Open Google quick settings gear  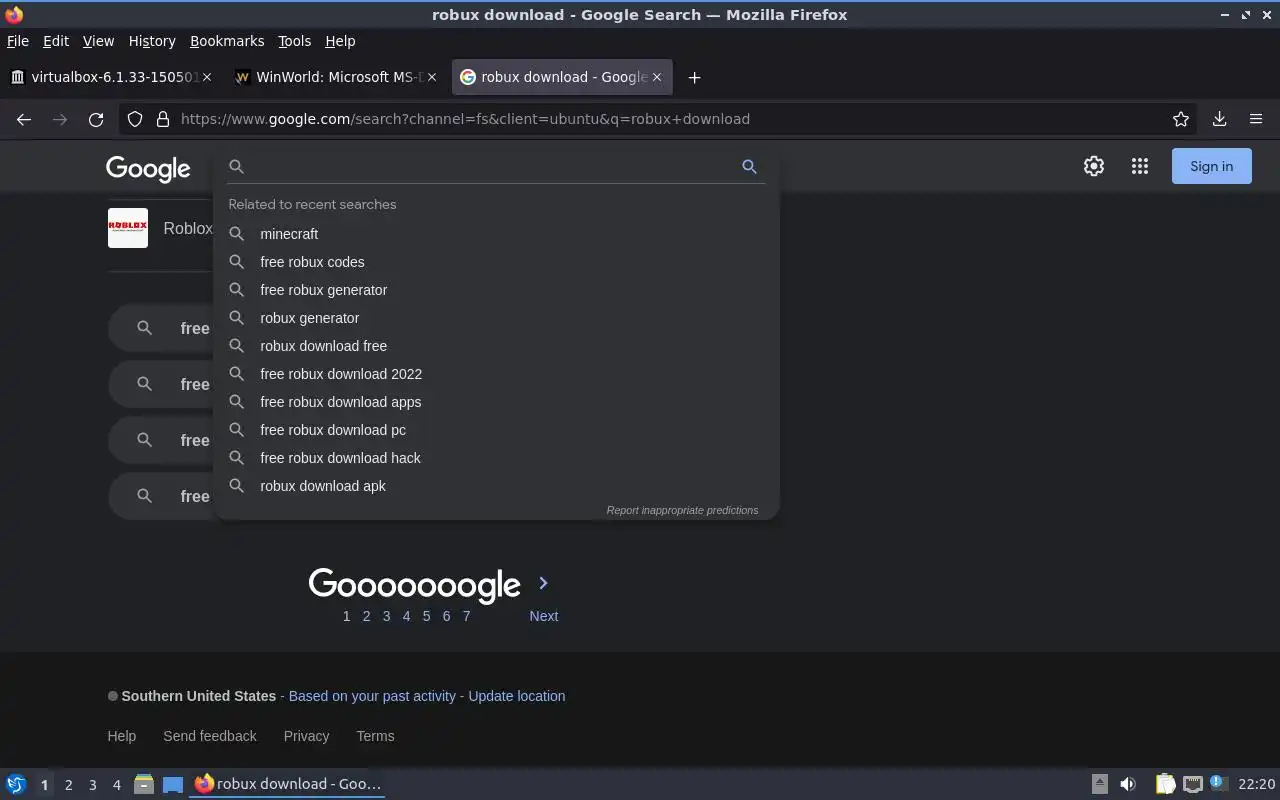(1094, 166)
